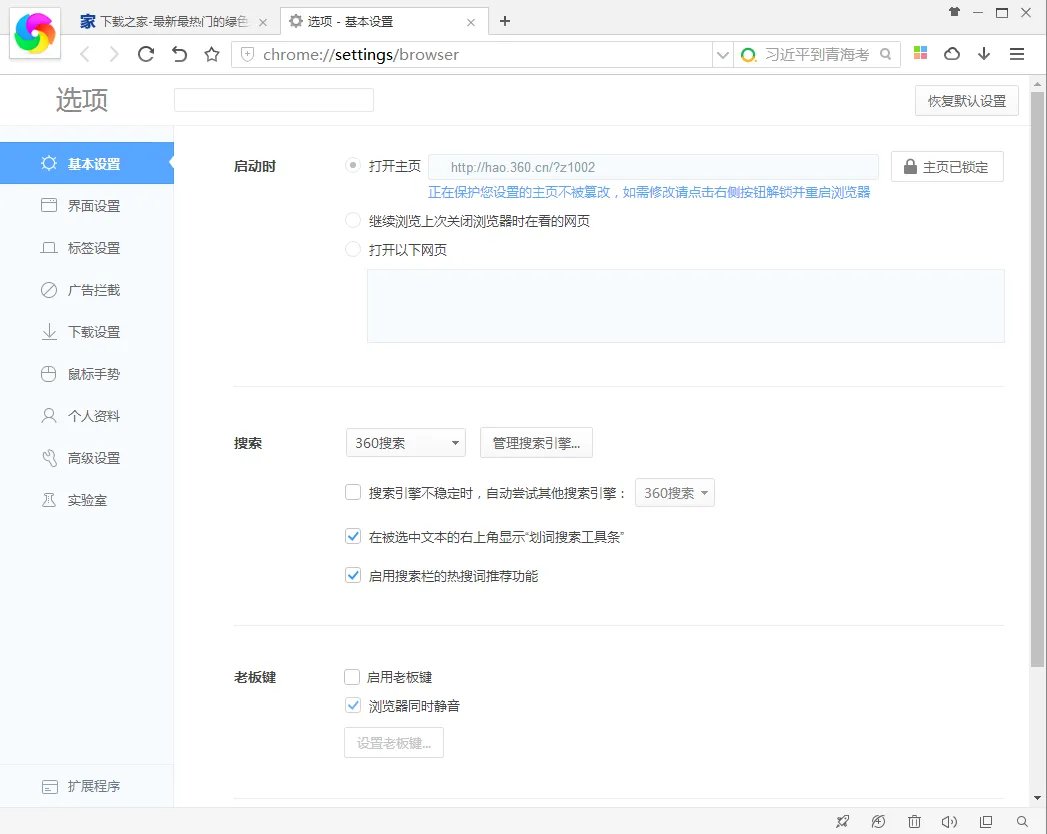
Task: Open the download manager arrow icon
Action: [984, 53]
